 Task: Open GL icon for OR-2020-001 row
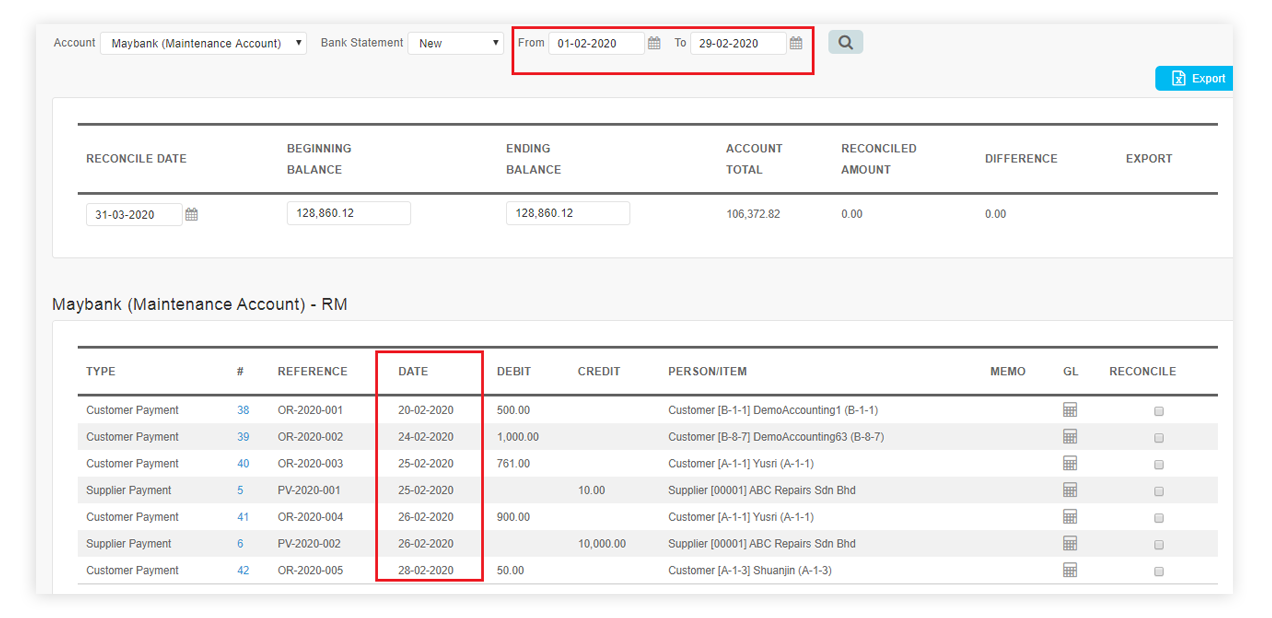[x=1070, y=410]
